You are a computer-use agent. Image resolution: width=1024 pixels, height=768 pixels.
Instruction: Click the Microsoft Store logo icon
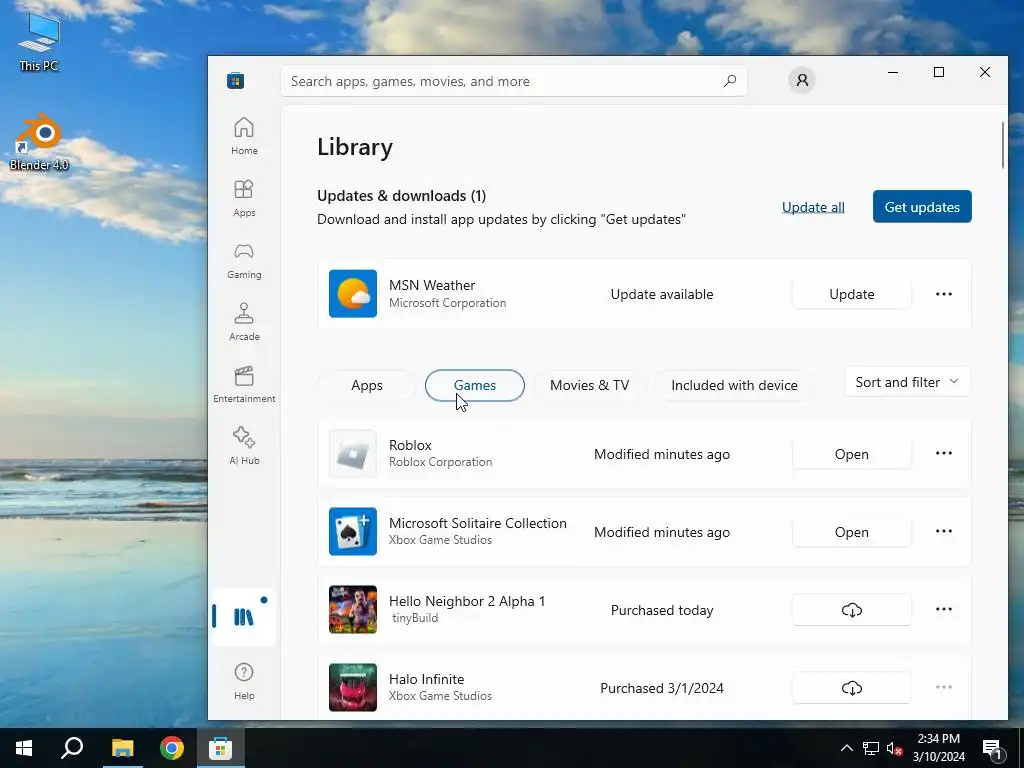[236, 81]
